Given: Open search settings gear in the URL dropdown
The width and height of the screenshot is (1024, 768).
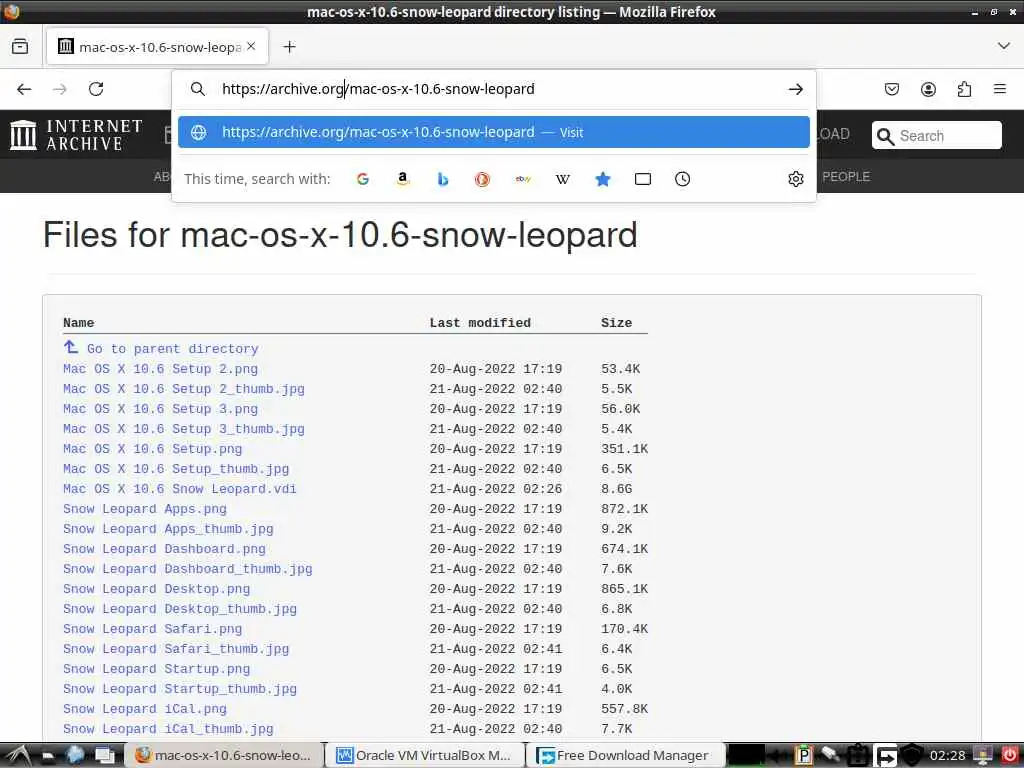Looking at the screenshot, I should click(795, 179).
